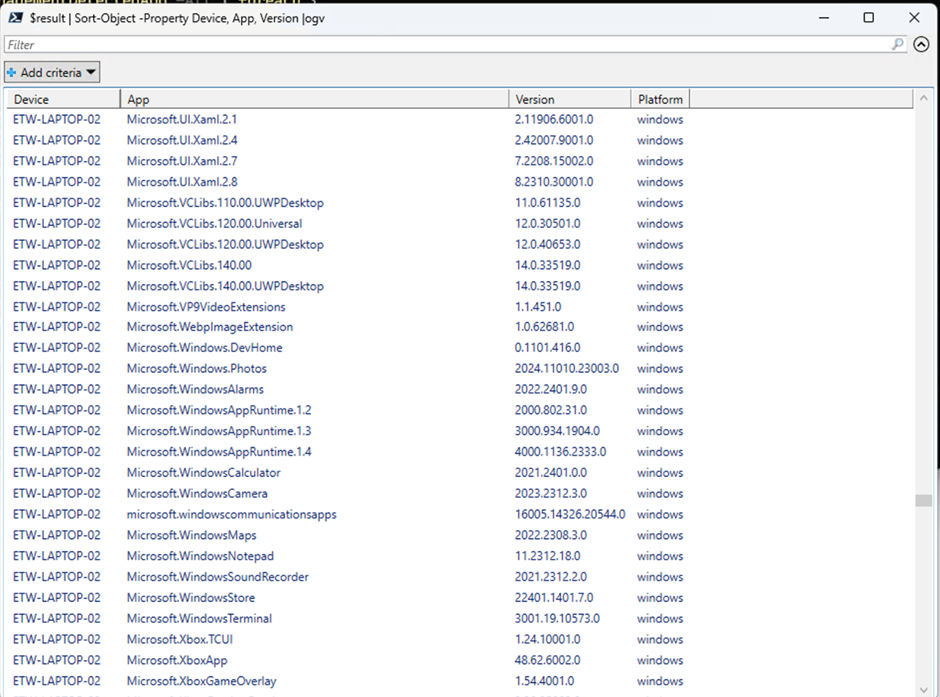Select Microsoft.XboxApp row
Viewport: 940px width, 697px height.
pos(460,660)
